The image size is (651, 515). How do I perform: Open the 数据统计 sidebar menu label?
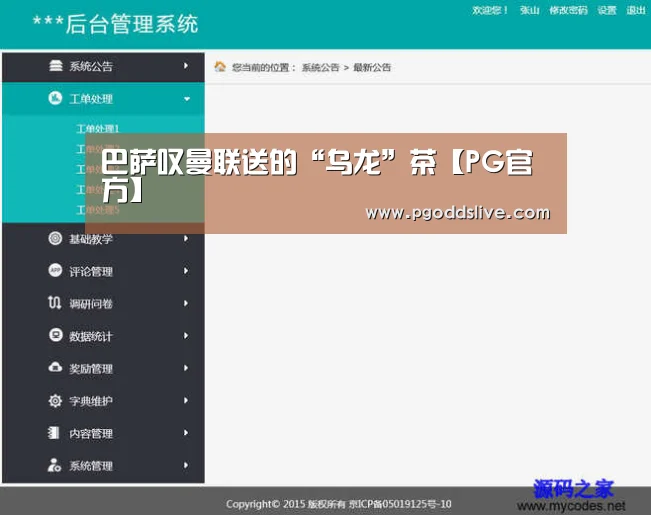[x=91, y=336]
